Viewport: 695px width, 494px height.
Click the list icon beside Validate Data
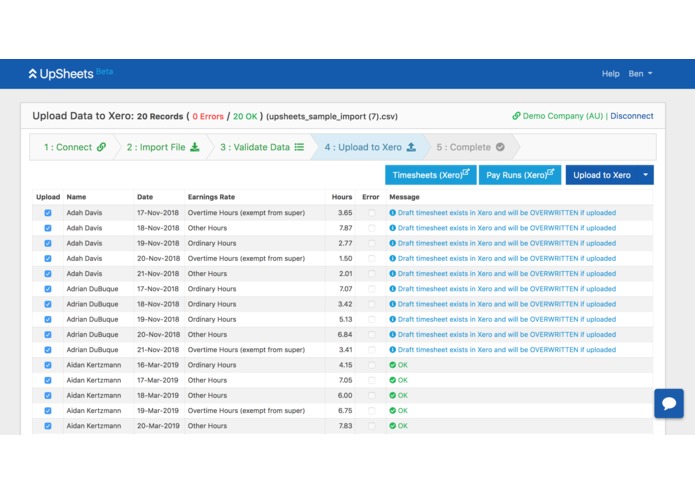pos(300,147)
